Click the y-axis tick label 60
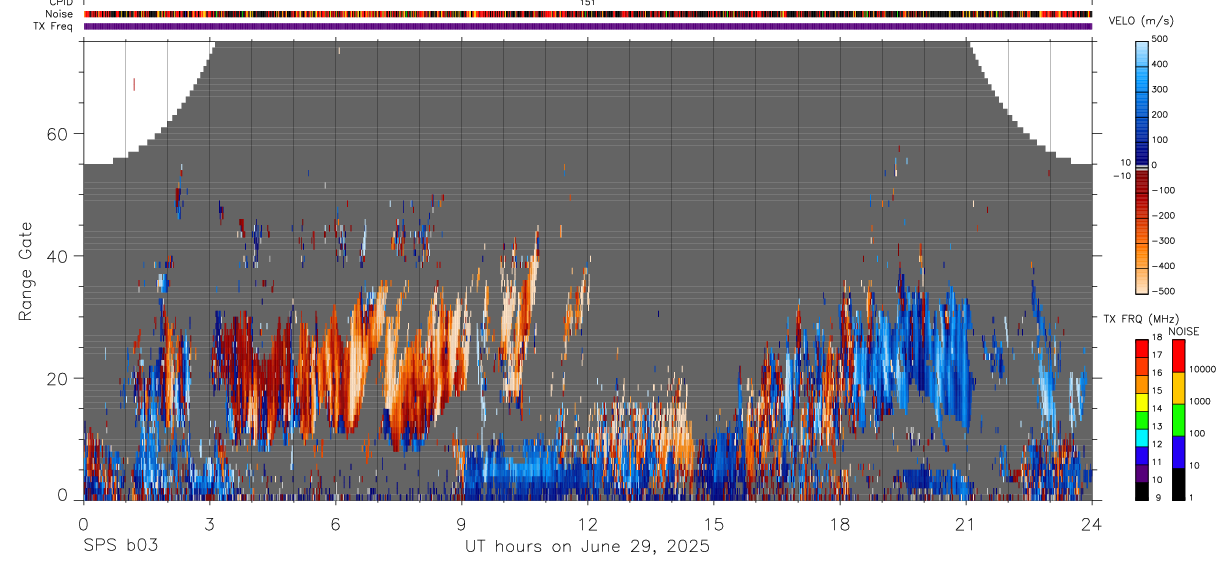This screenshot has width=1228, height=567. 57,134
